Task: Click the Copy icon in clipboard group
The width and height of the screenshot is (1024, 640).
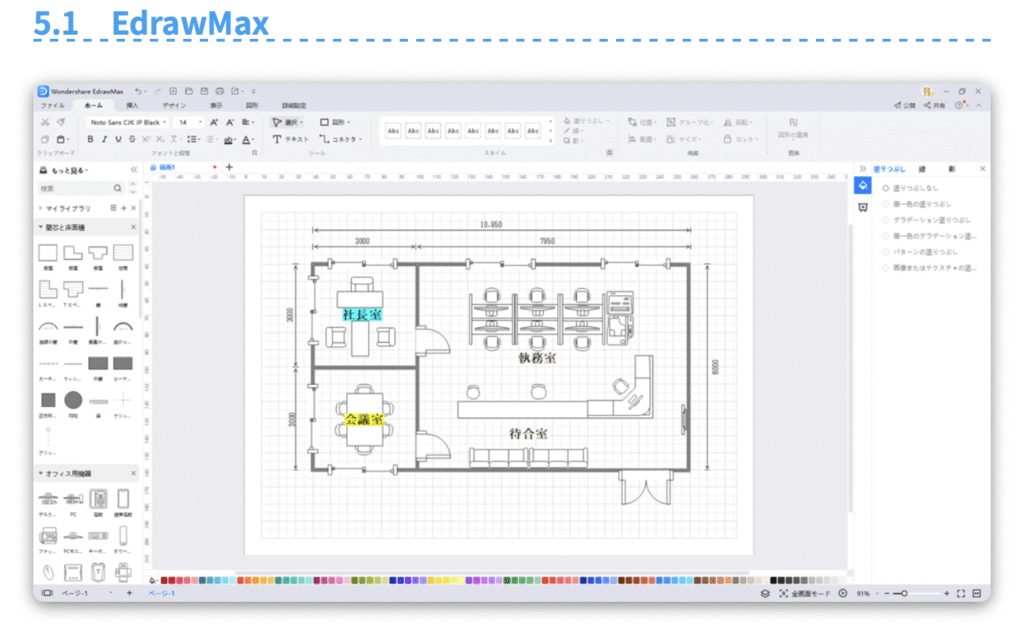Action: (45, 139)
